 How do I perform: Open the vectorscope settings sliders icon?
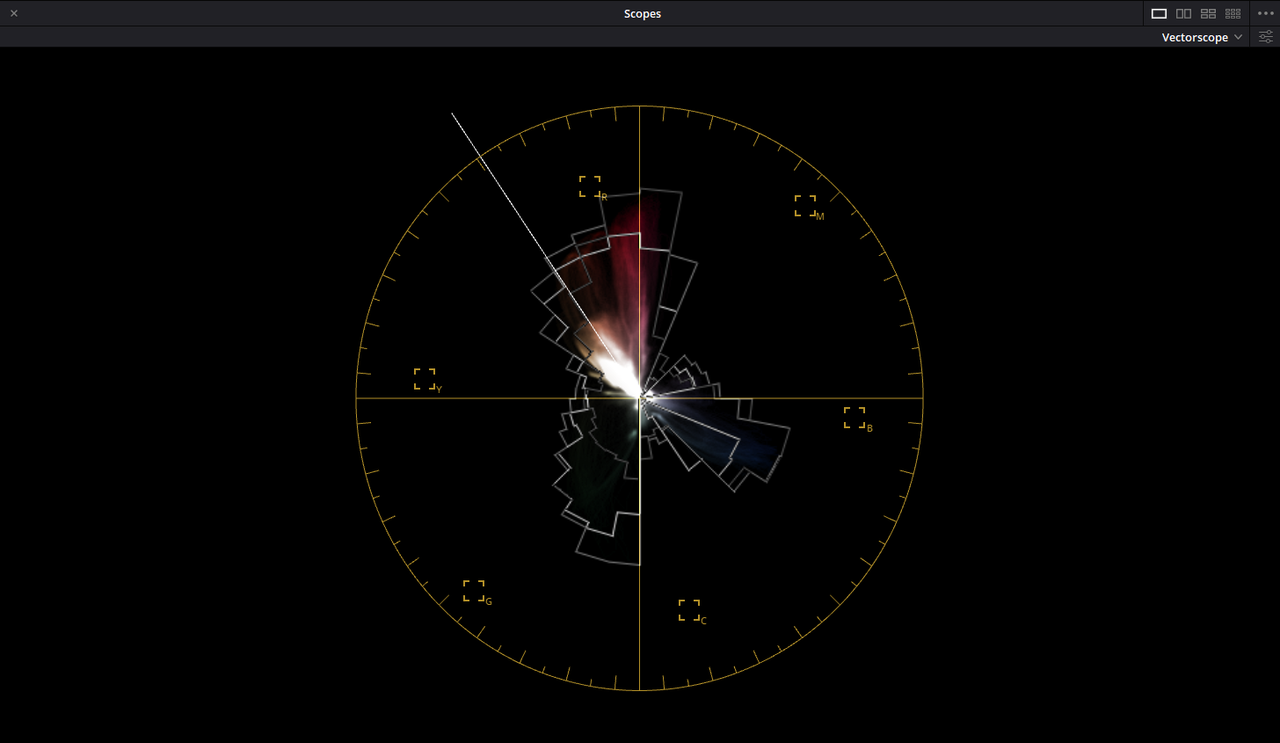(x=1265, y=37)
